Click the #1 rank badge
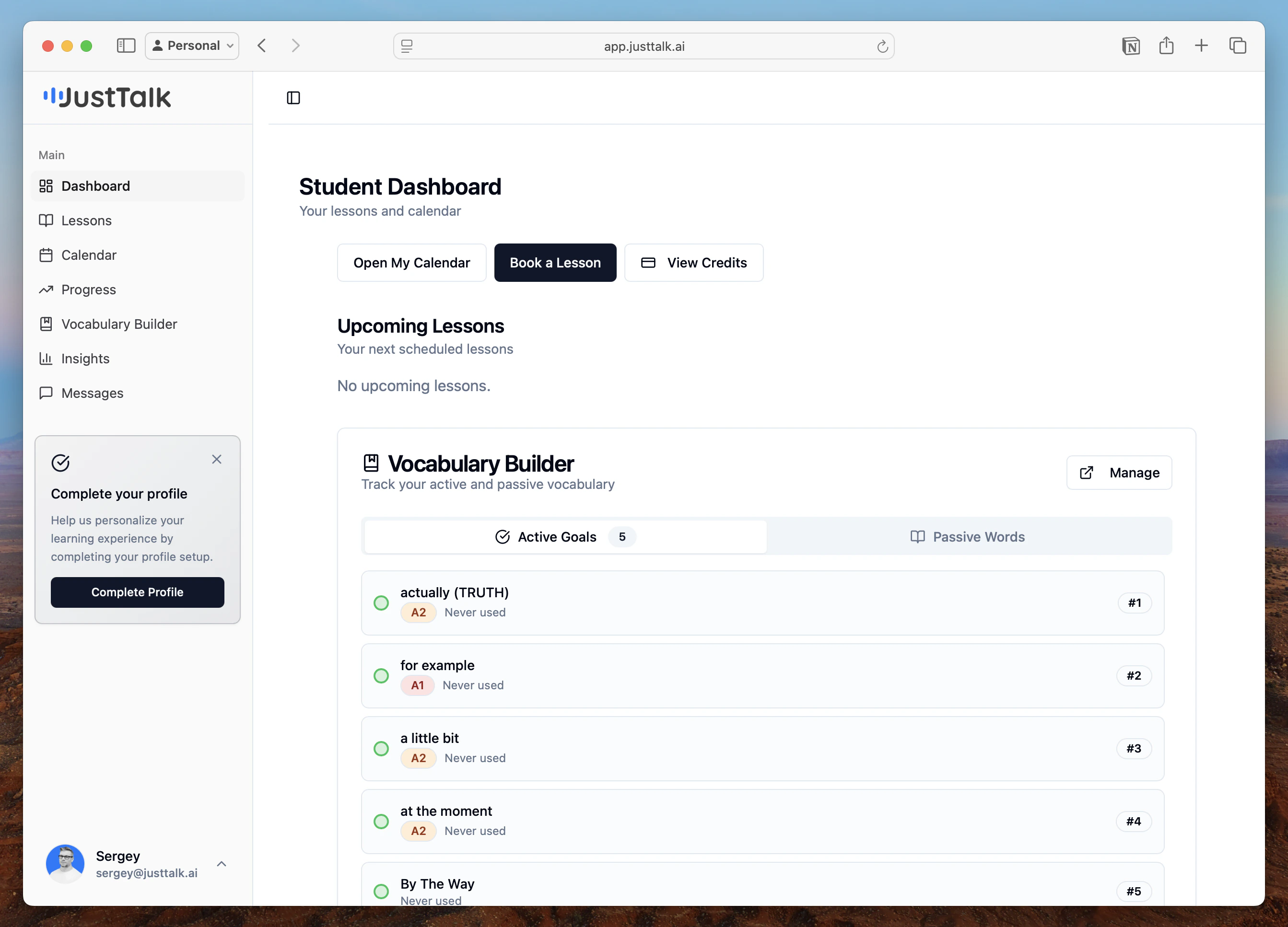 tap(1134, 603)
